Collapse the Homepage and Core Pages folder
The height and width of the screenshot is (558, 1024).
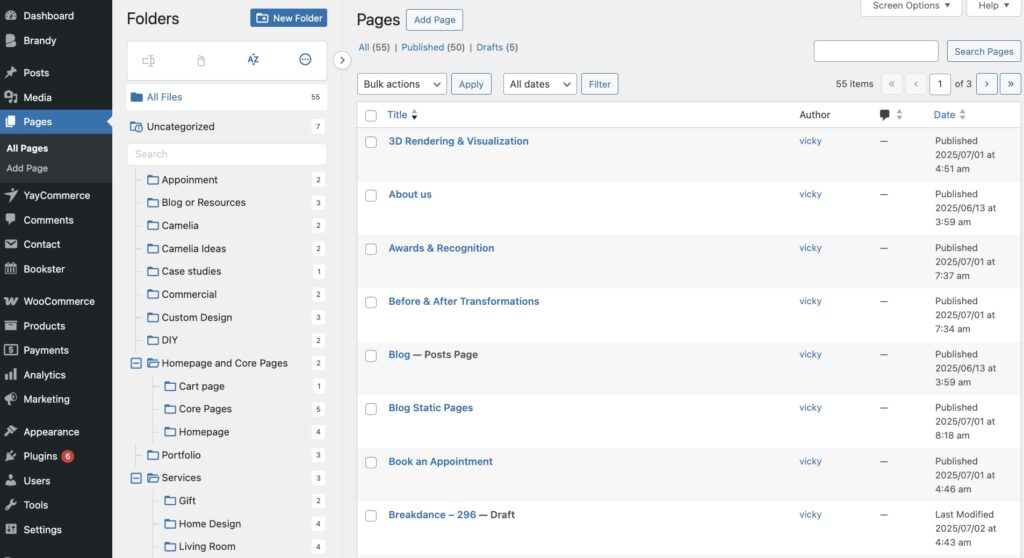[x=136, y=363]
